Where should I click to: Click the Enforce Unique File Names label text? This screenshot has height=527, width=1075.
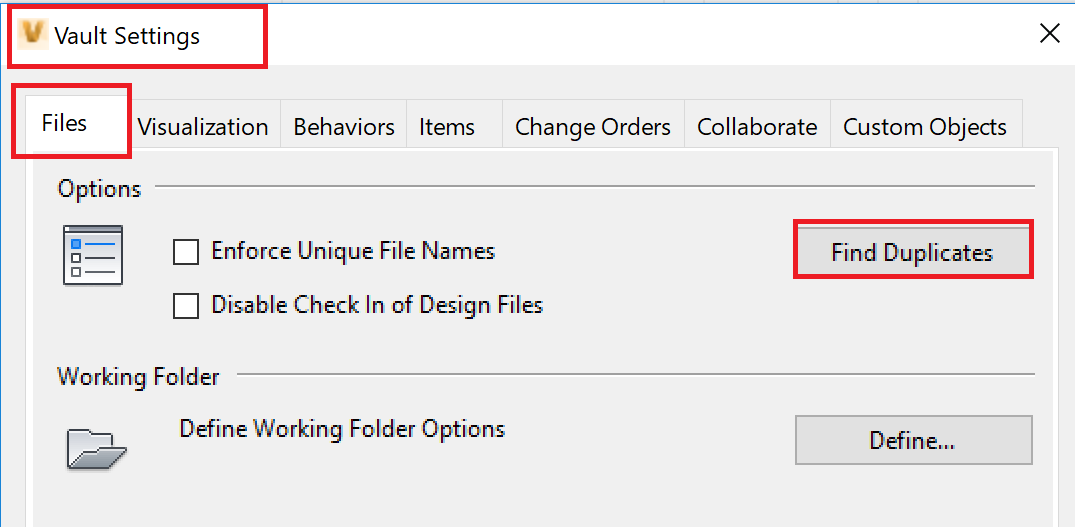tap(353, 251)
